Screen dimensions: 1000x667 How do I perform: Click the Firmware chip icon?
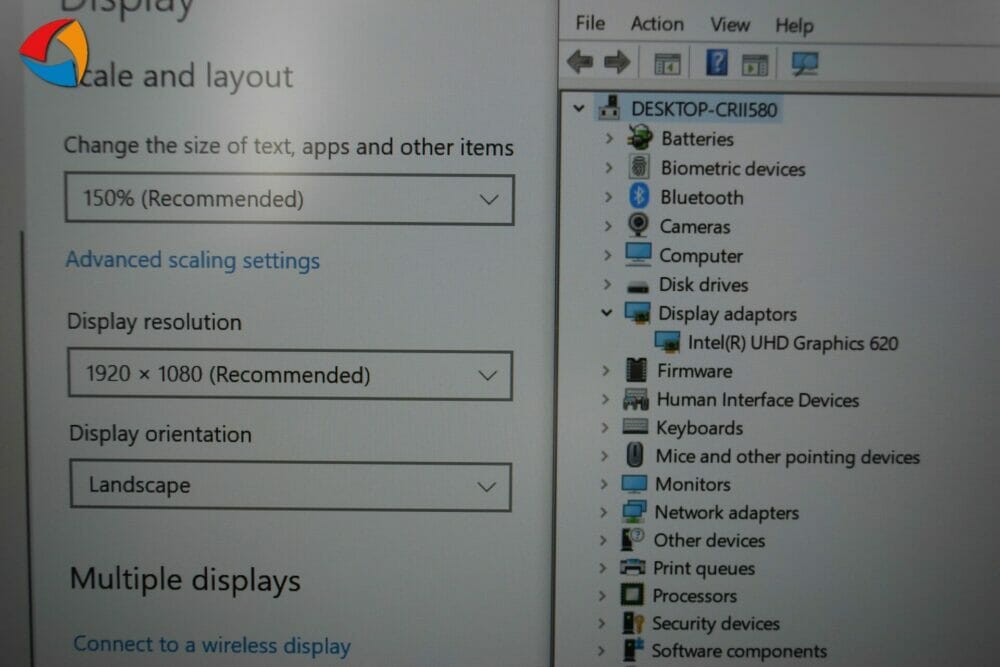click(x=636, y=370)
